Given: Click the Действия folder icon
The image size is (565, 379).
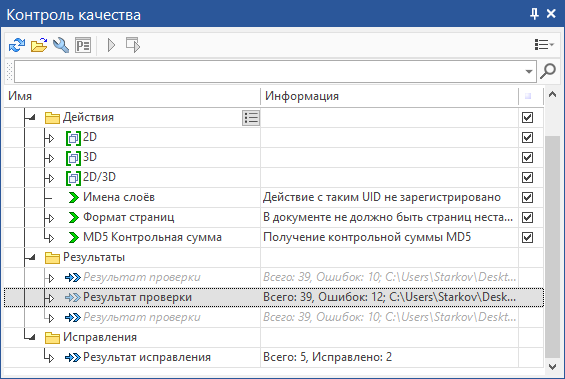Looking at the screenshot, I should click(x=52, y=118).
